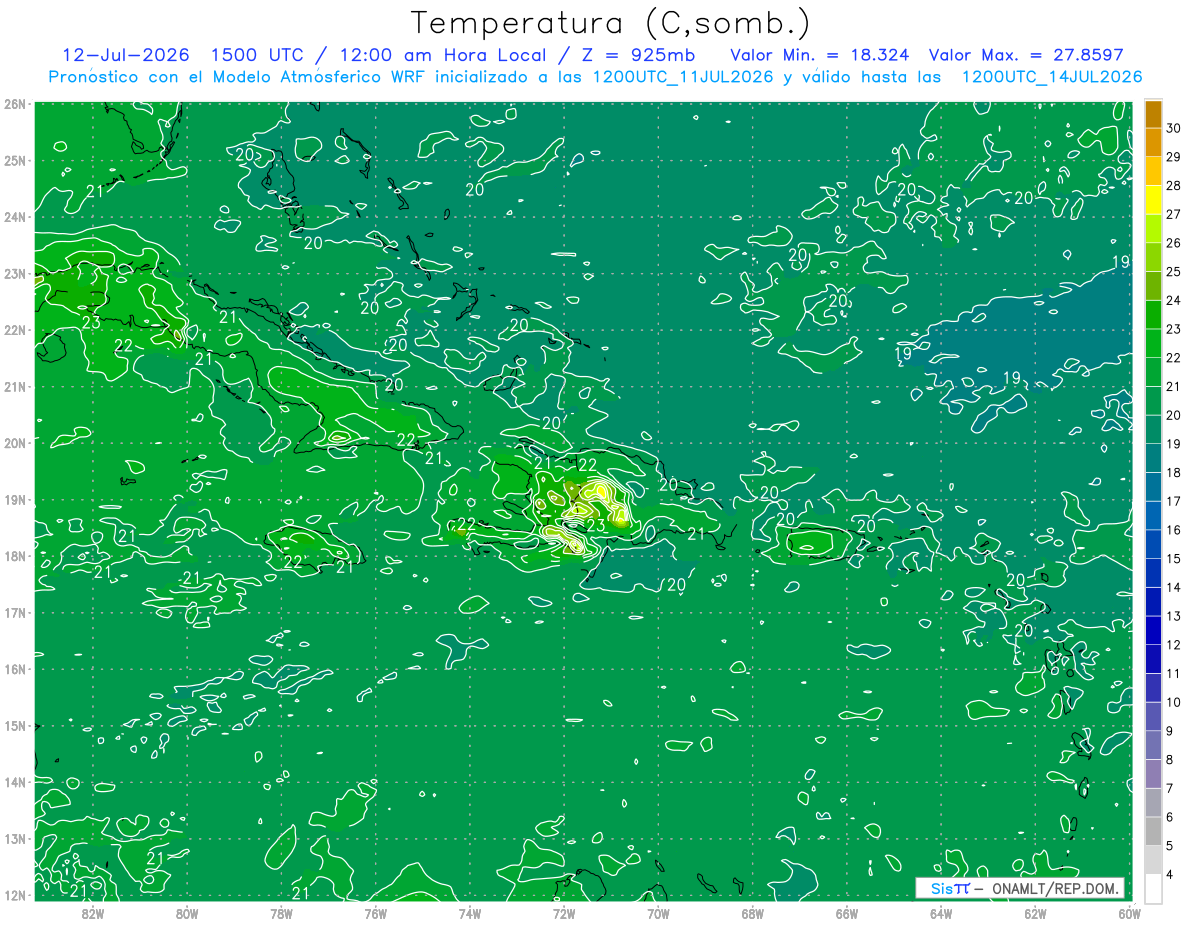Click the color scale label 30
Image resolution: width=1200 pixels, height=927 pixels.
(x=1173, y=128)
